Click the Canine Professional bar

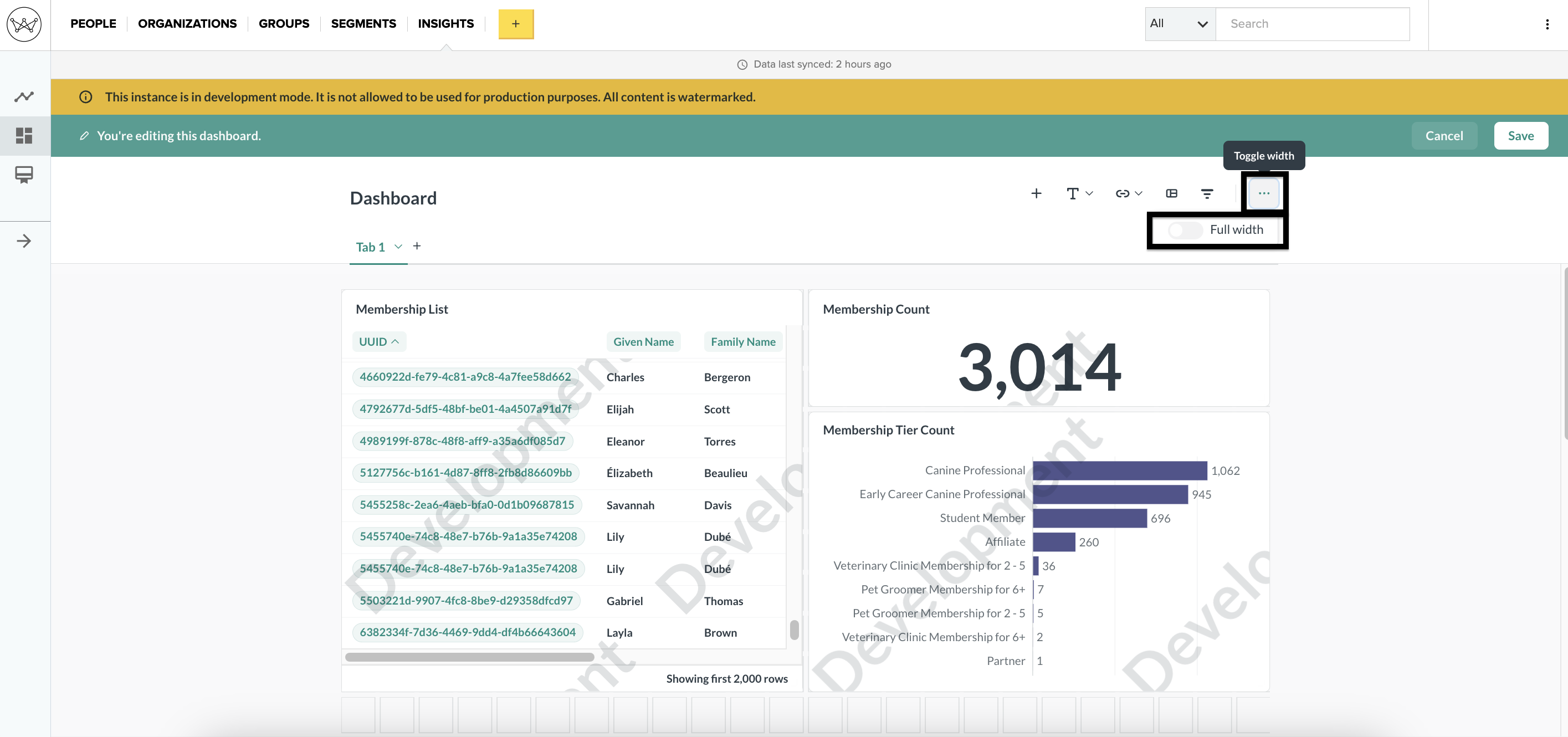click(x=1119, y=470)
